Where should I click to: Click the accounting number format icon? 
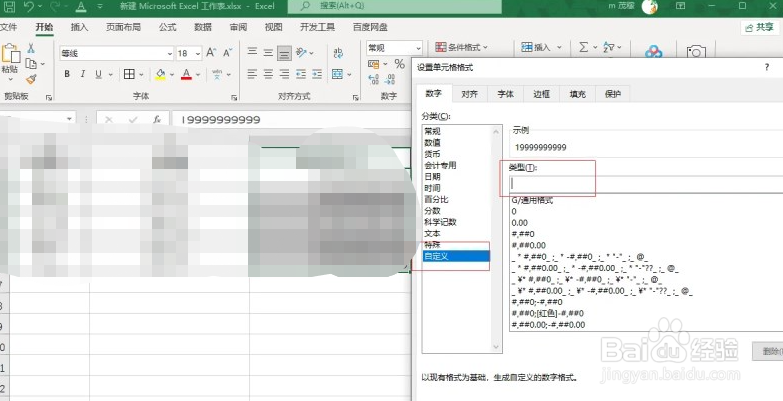[x=373, y=64]
